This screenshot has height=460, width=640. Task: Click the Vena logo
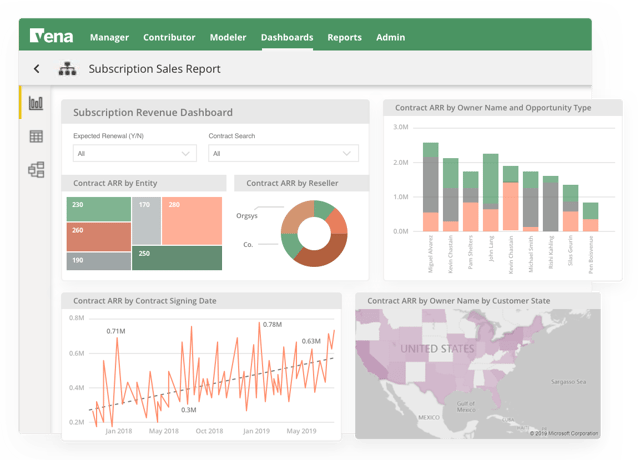pos(51,36)
